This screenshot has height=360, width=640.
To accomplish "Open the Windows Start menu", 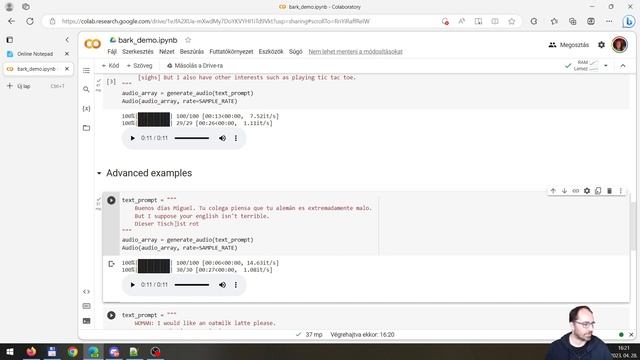I will point(10,351).
